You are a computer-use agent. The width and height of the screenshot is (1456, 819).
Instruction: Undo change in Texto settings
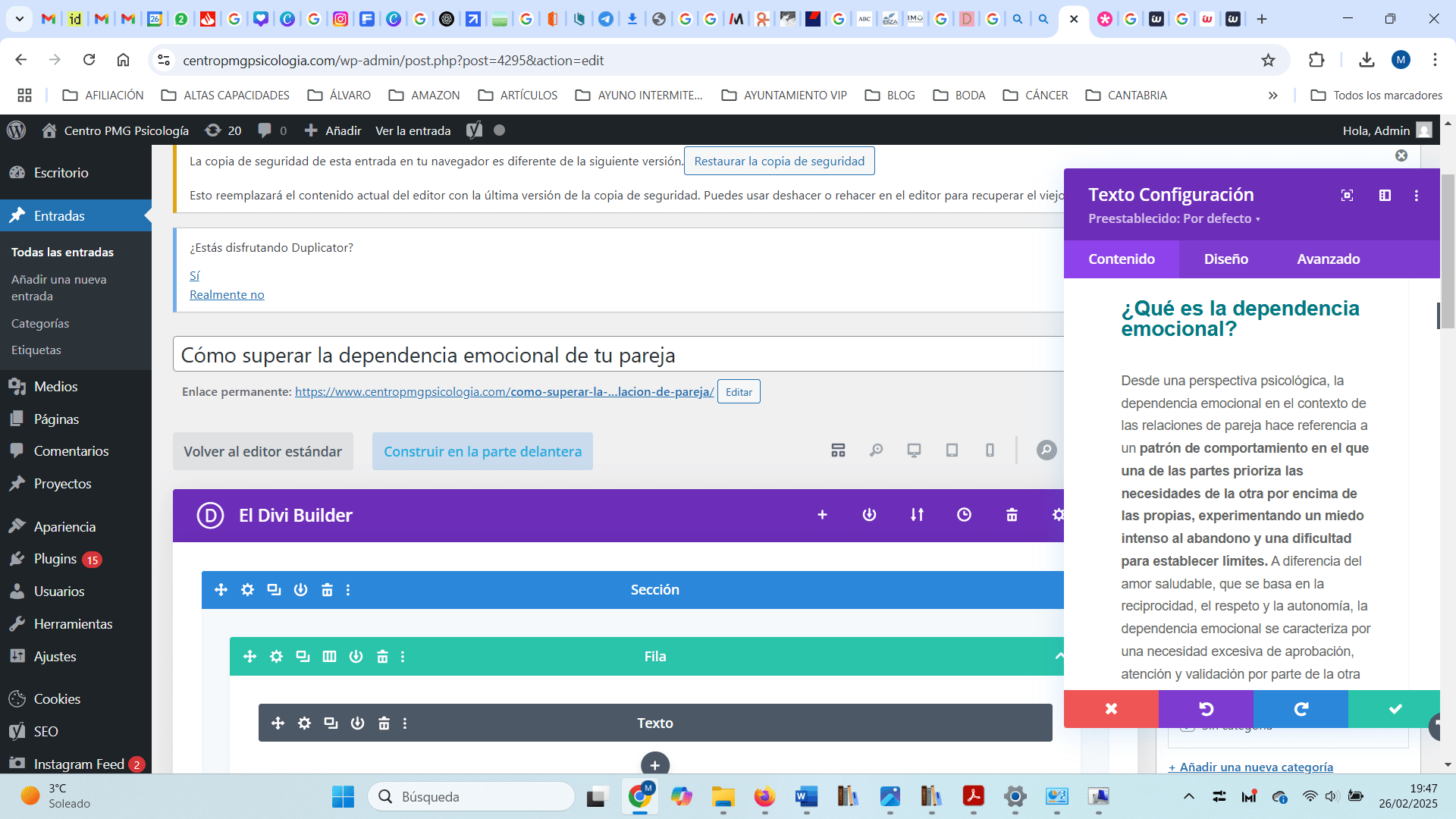[1206, 709]
